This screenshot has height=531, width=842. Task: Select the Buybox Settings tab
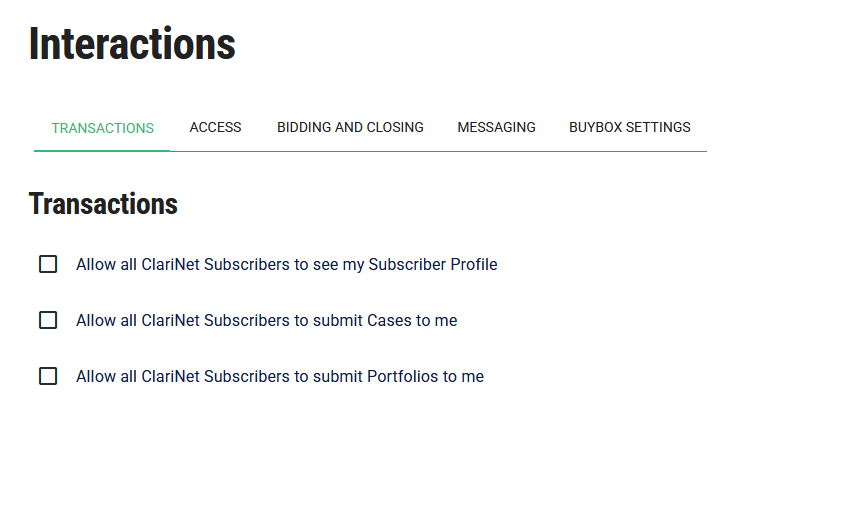(x=629, y=127)
